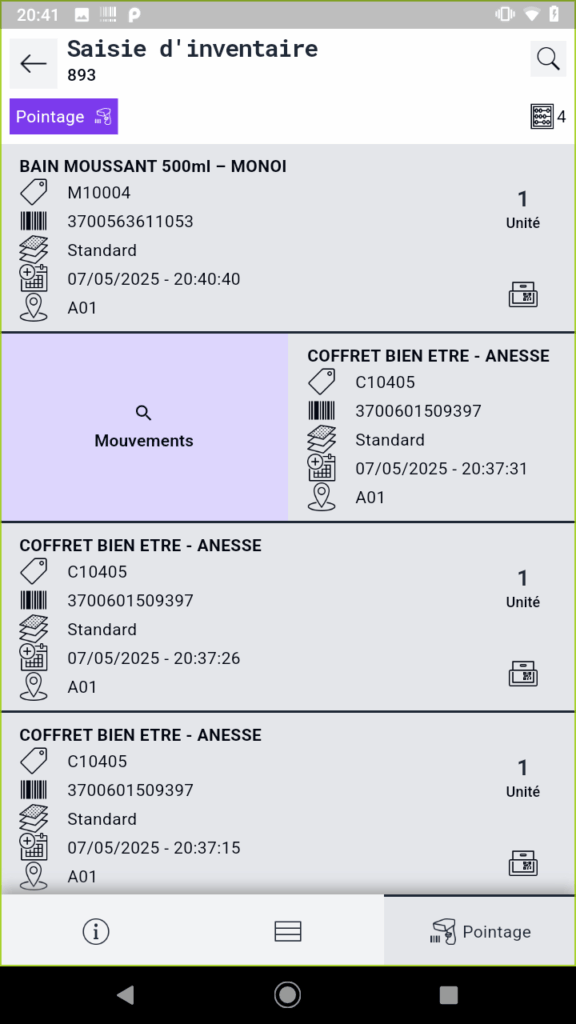Tap the box icon on the 20:37:15 entry
This screenshot has width=576, height=1024.
523,863
